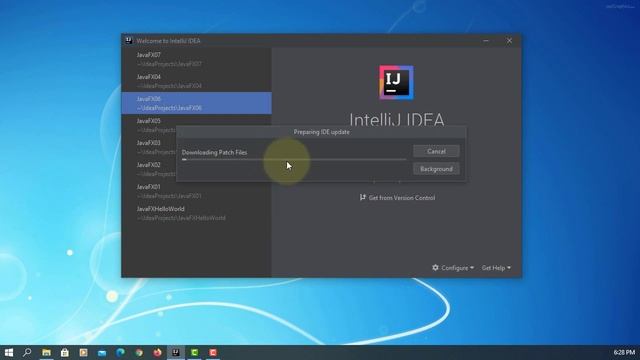
Task: Cancel the IDE update download
Action: 436,151
